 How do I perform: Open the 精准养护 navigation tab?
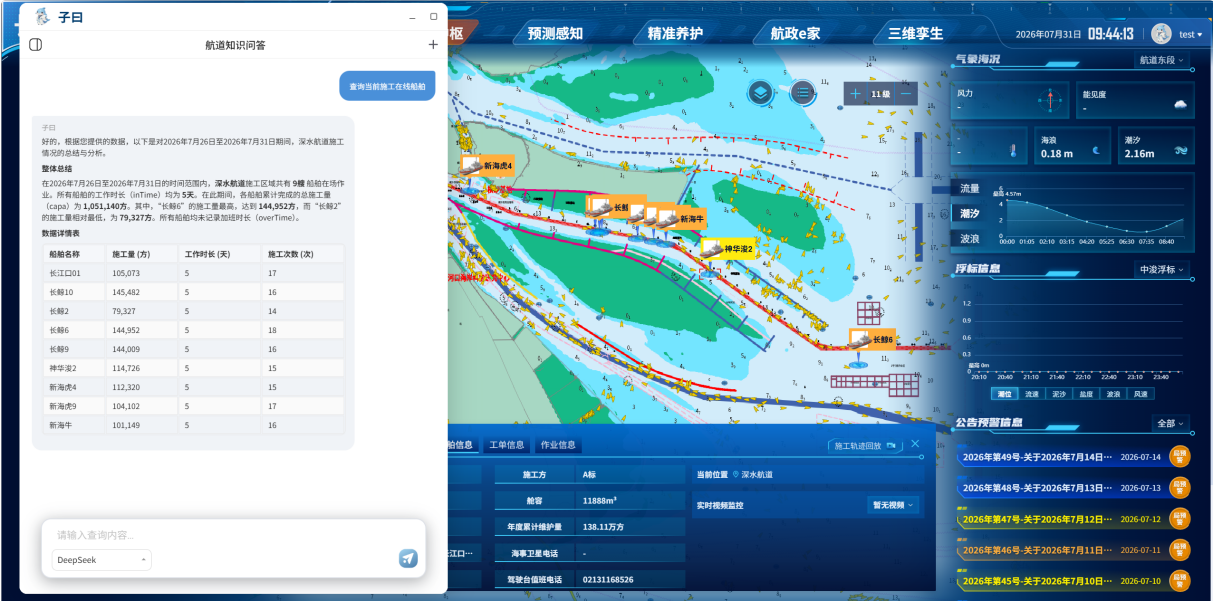click(675, 33)
